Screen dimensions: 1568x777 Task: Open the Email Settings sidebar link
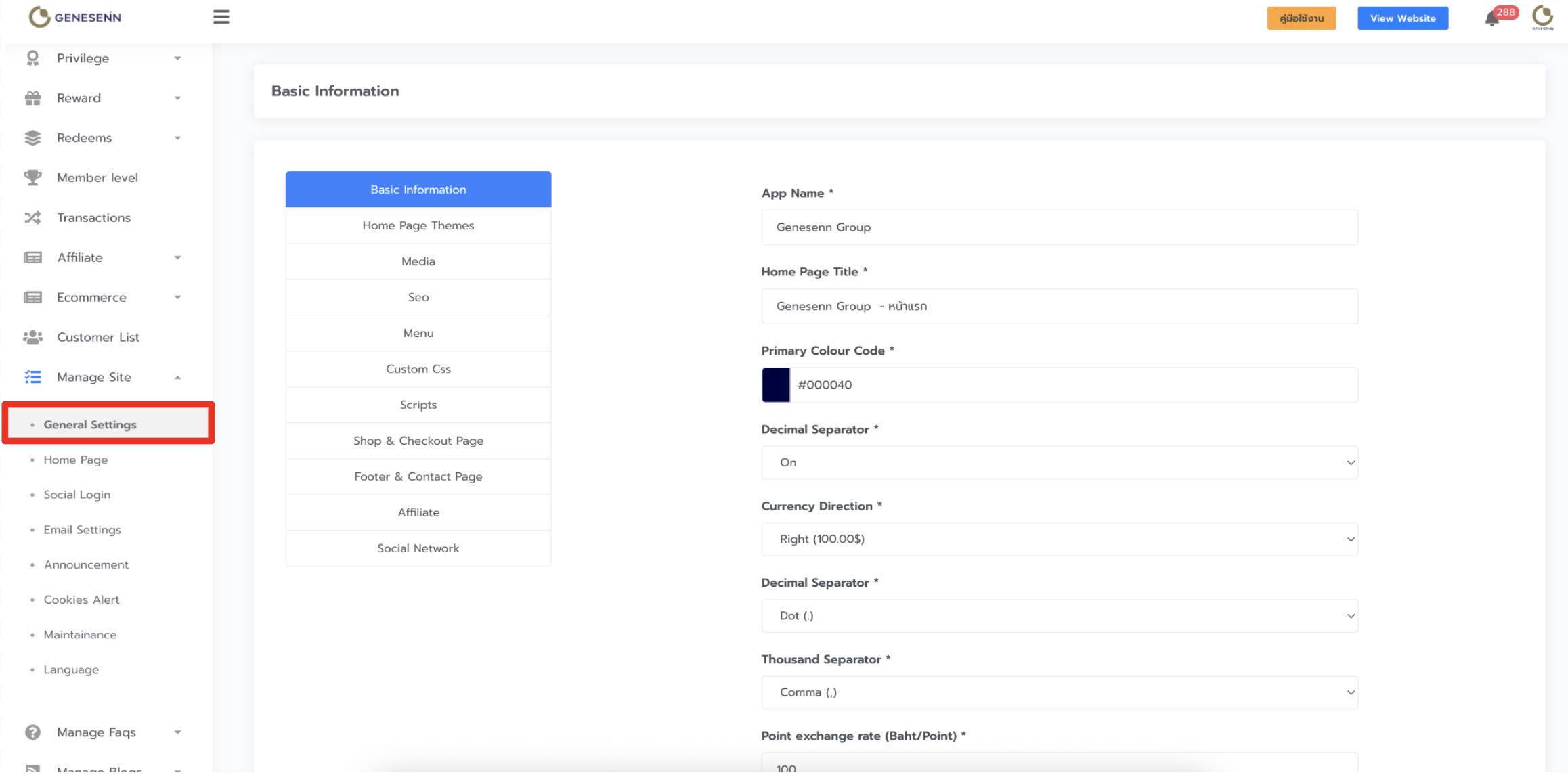pos(82,529)
